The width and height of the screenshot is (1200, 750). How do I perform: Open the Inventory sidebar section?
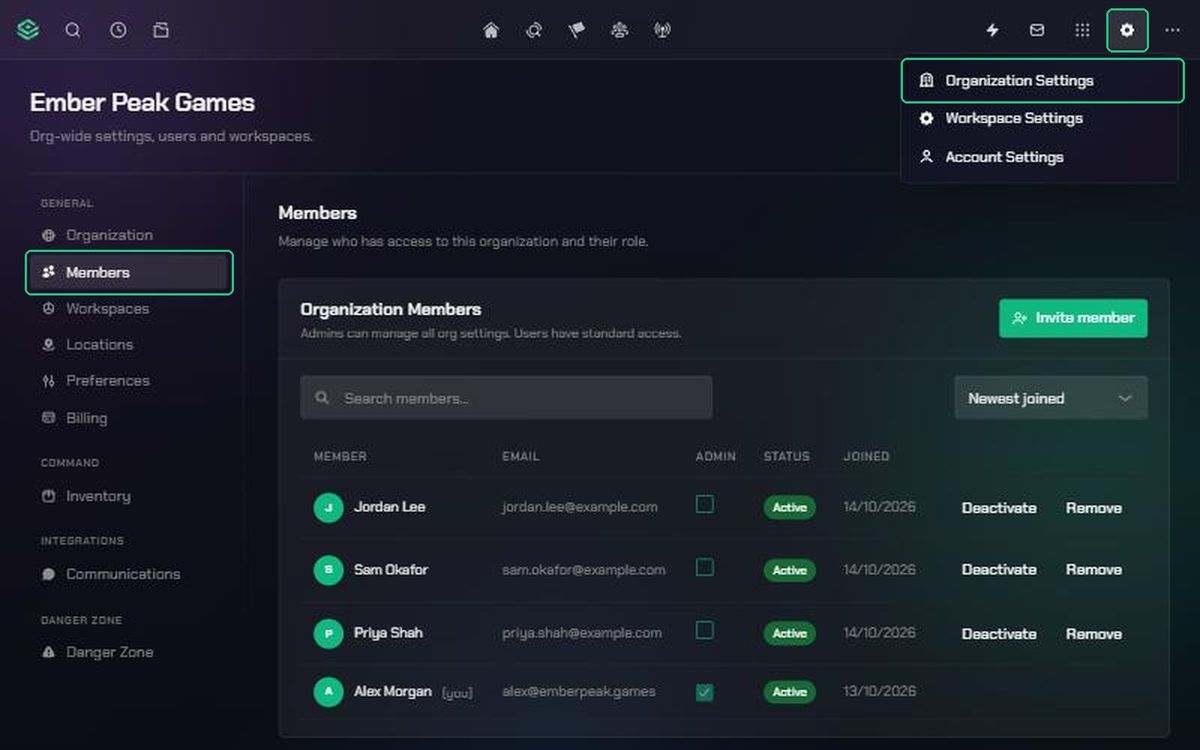(129, 496)
